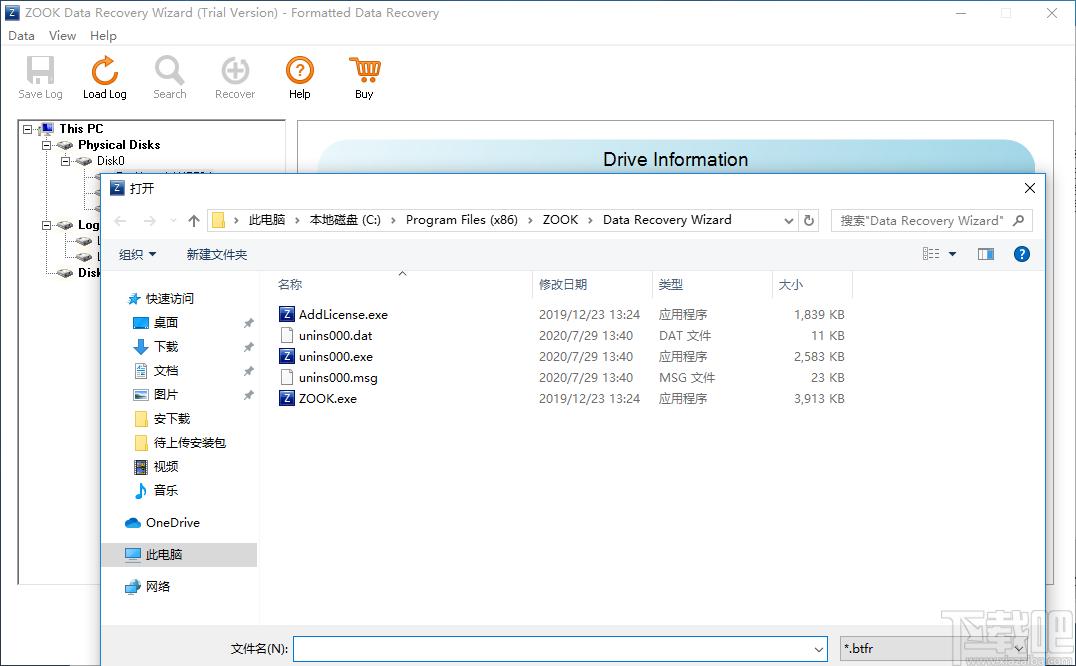1076x666 pixels.
Task: Open 图片 in navigation pane
Action: click(165, 394)
